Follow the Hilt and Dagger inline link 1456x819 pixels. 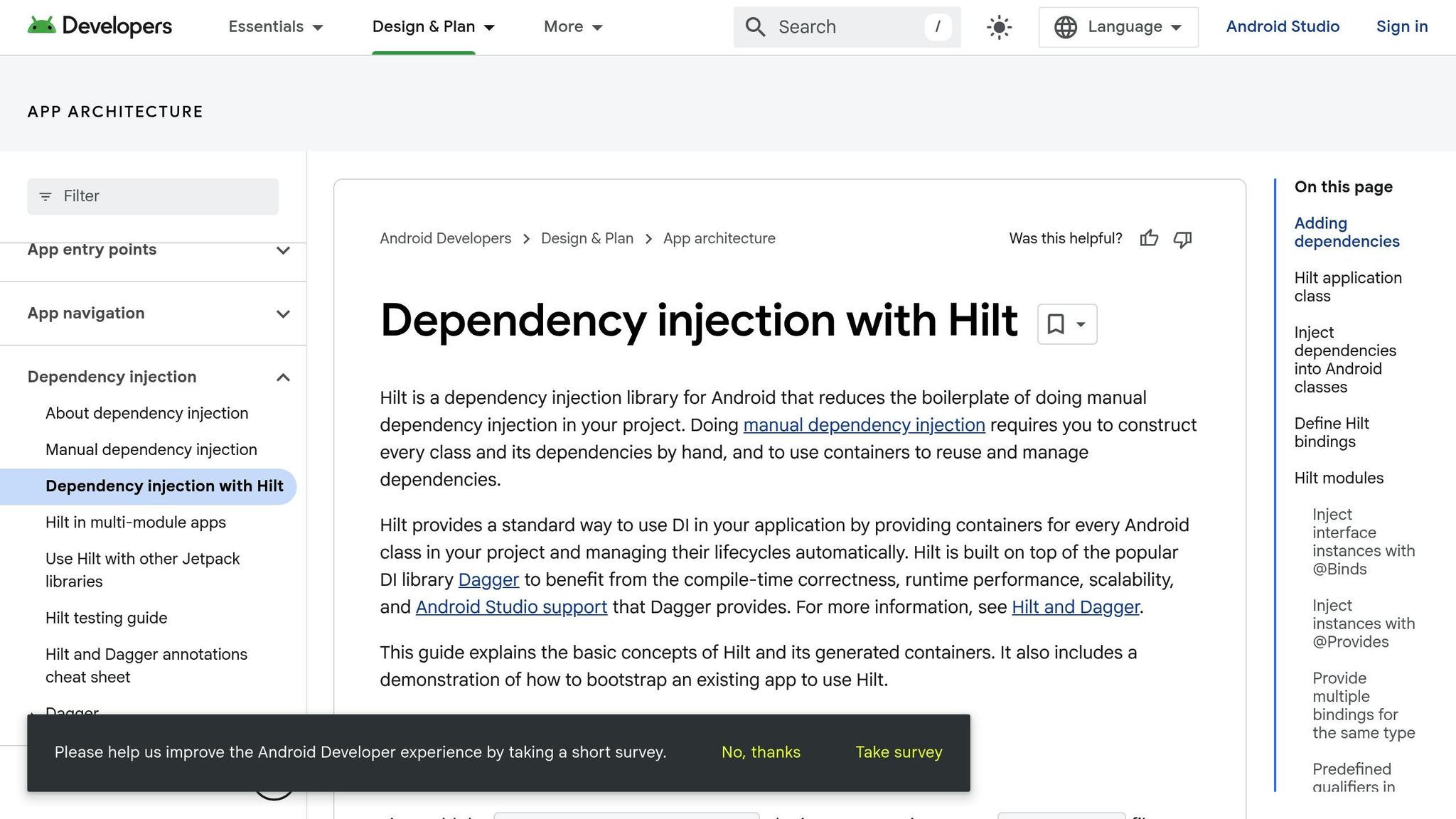(x=1076, y=607)
